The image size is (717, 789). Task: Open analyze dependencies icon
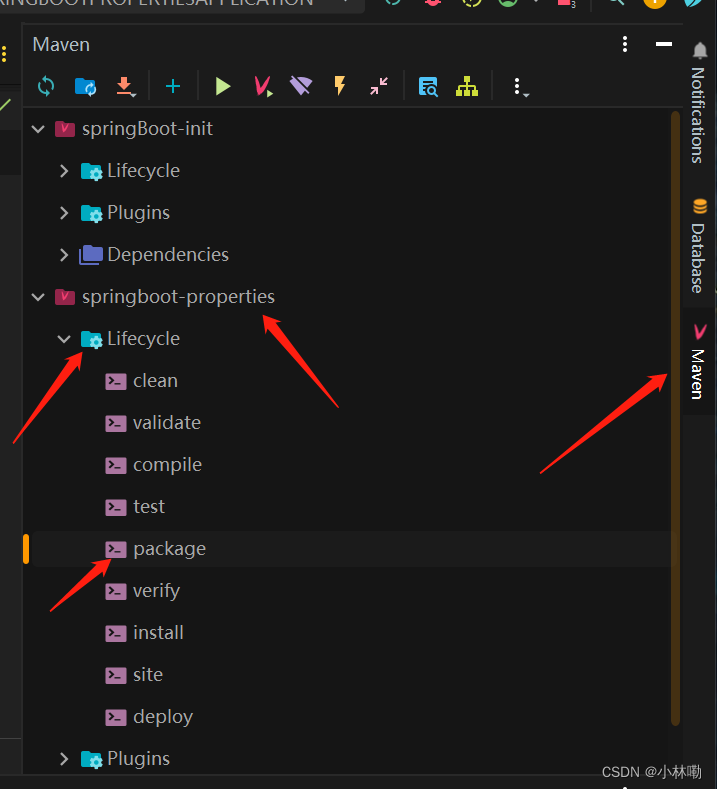pyautogui.click(x=428, y=87)
